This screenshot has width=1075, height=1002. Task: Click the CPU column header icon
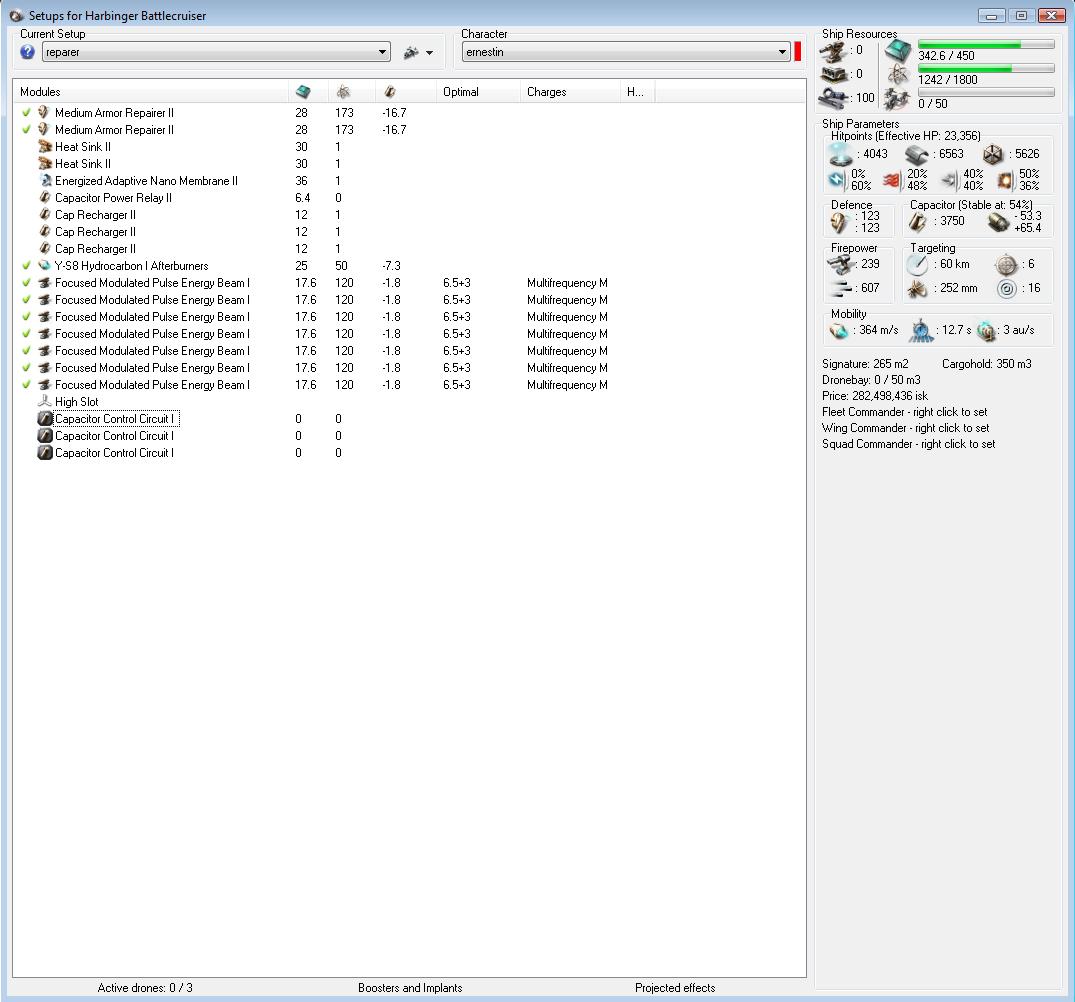tap(302, 92)
